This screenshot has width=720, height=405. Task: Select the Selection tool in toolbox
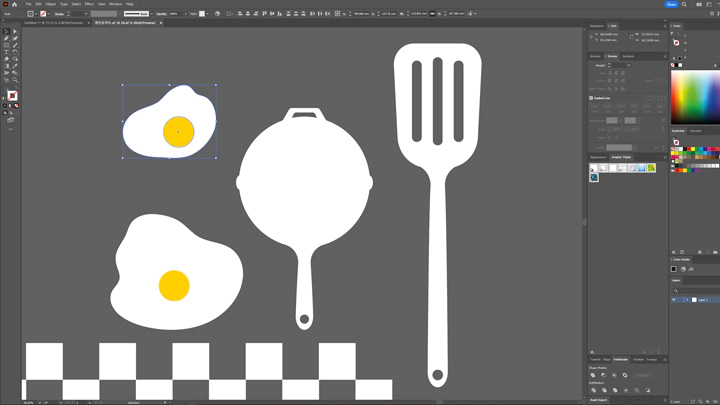click(6, 32)
